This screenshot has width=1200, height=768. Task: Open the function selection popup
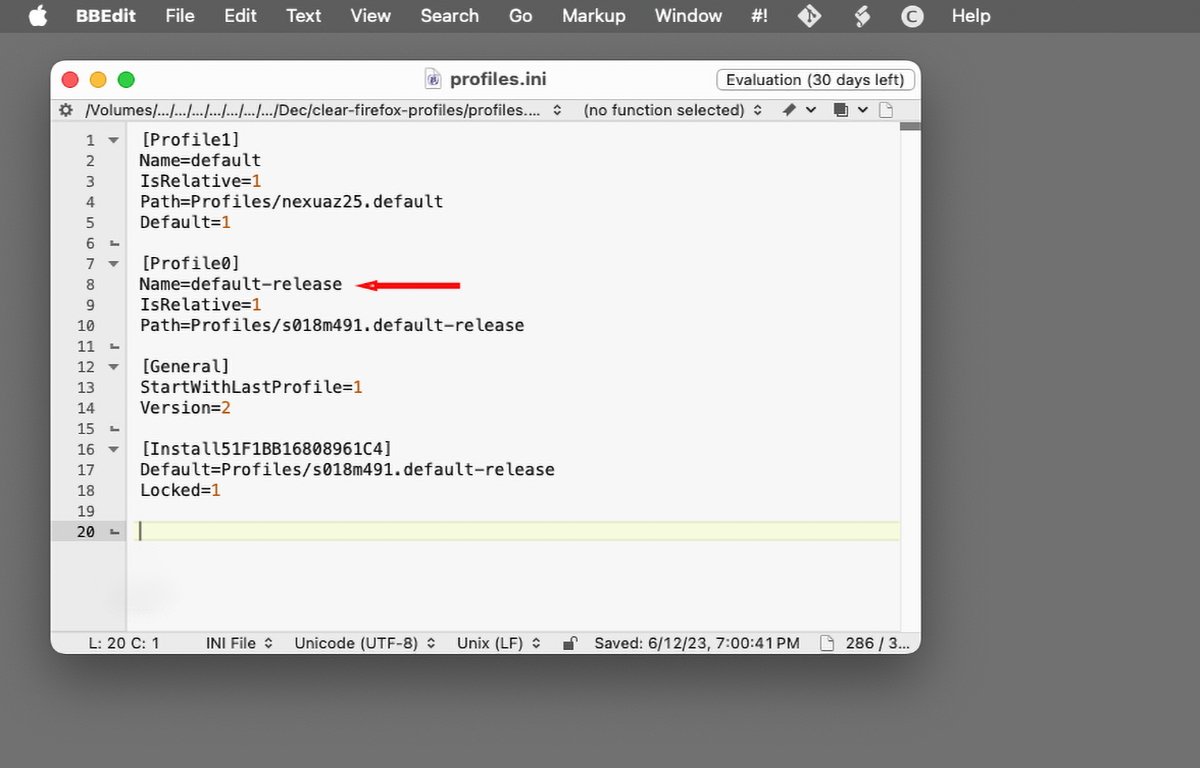click(x=672, y=110)
